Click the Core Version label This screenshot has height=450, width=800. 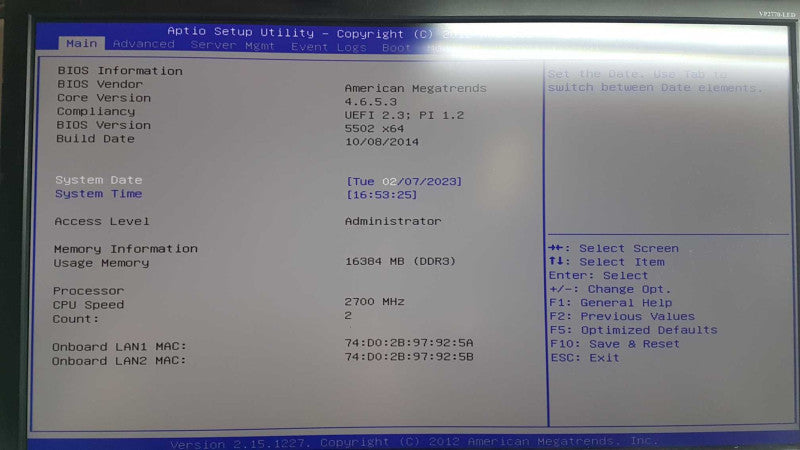(x=104, y=97)
